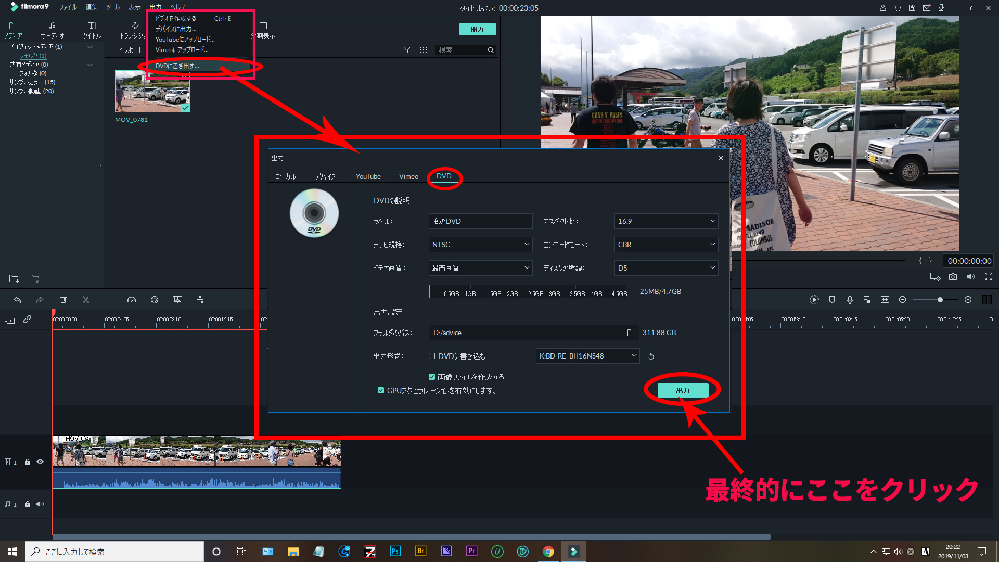Take a snapshot with the camera icon
This screenshot has width=999, height=562.
952,277
